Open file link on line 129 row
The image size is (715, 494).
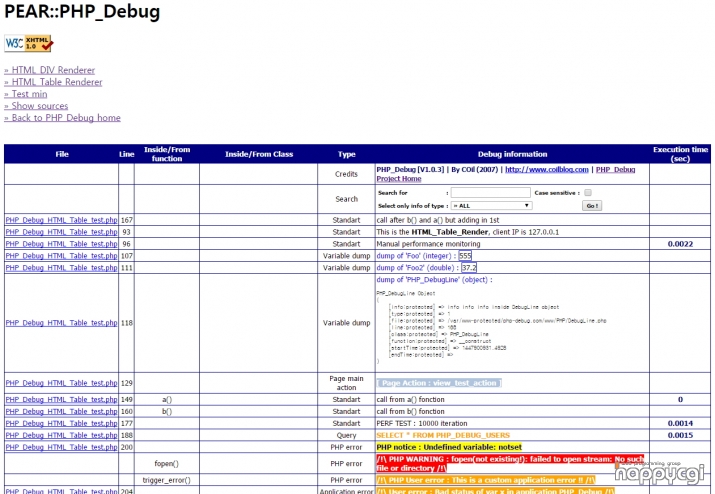(62, 383)
